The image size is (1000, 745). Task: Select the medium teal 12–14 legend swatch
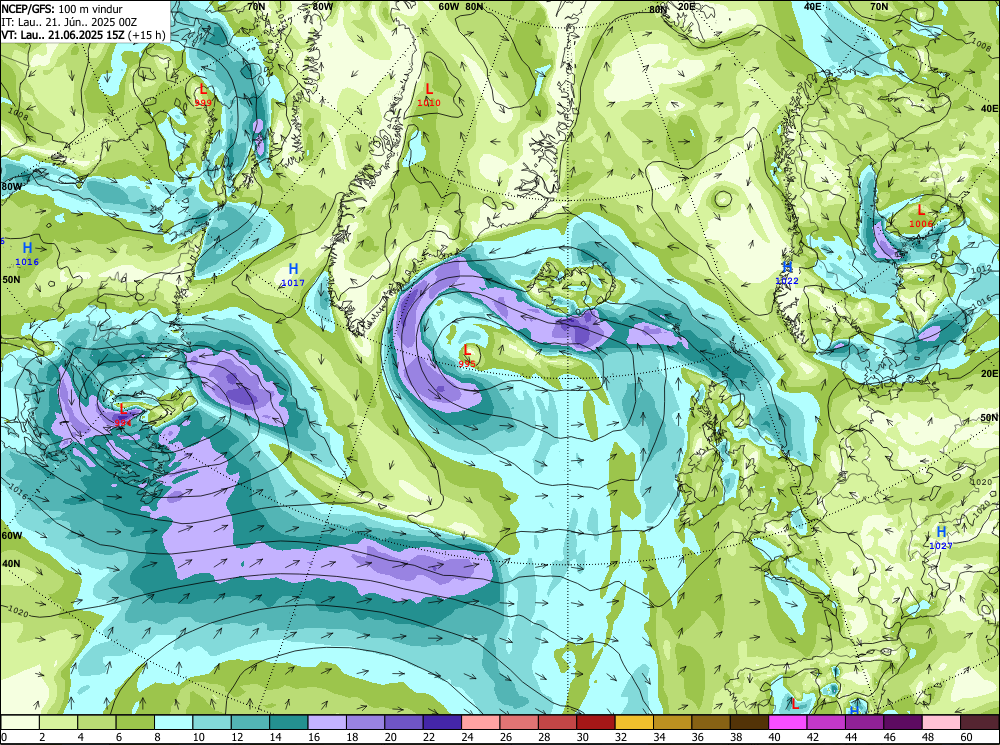[251, 722]
